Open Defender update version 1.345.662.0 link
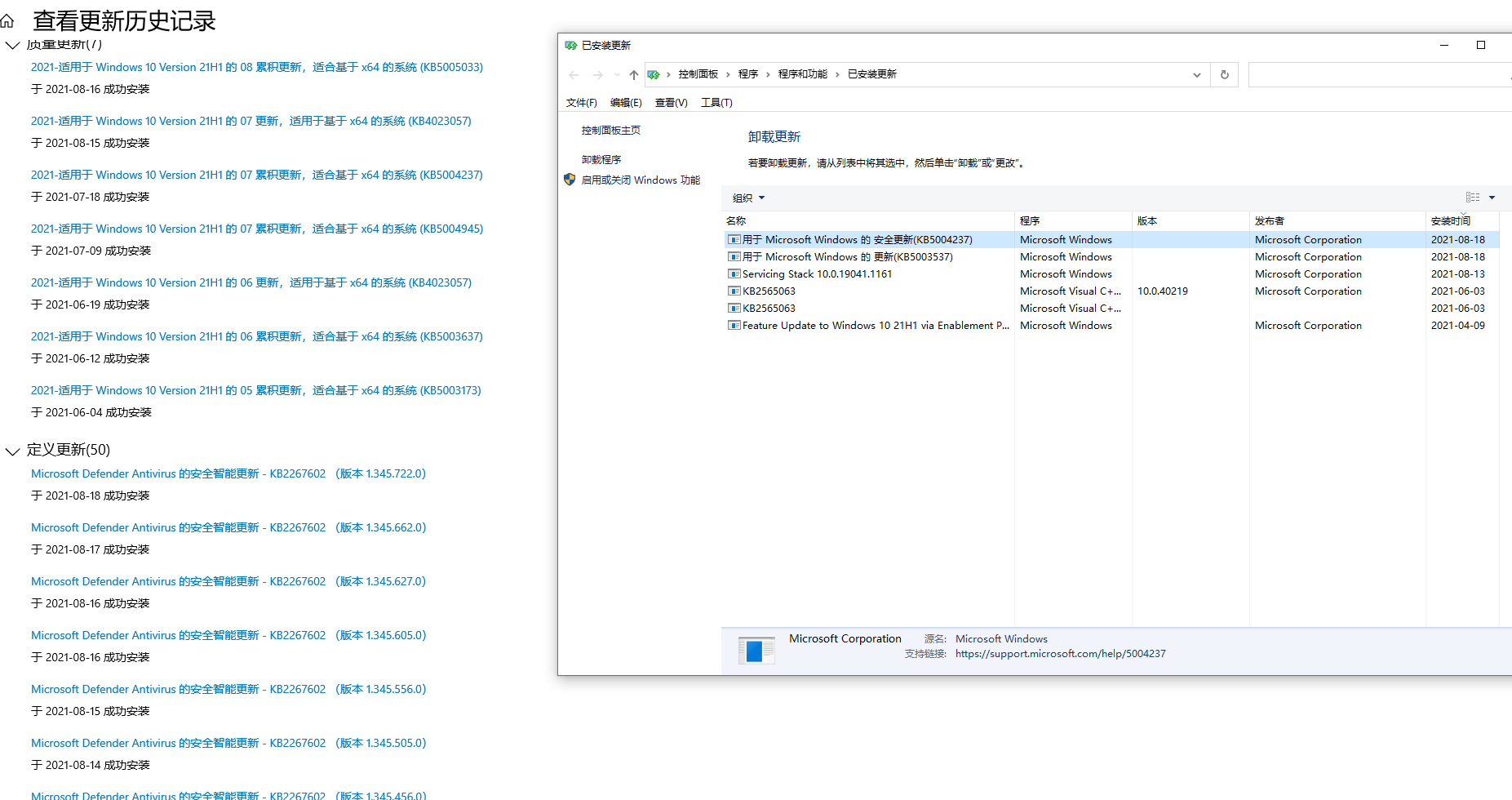This screenshot has height=800, width=1512. (x=228, y=527)
